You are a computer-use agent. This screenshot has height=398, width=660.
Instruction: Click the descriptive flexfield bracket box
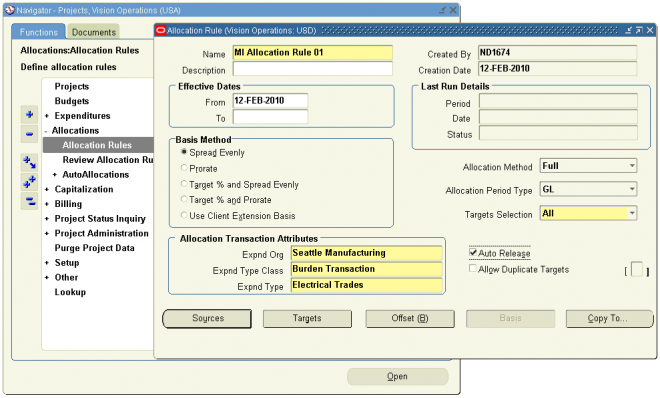[637, 270]
